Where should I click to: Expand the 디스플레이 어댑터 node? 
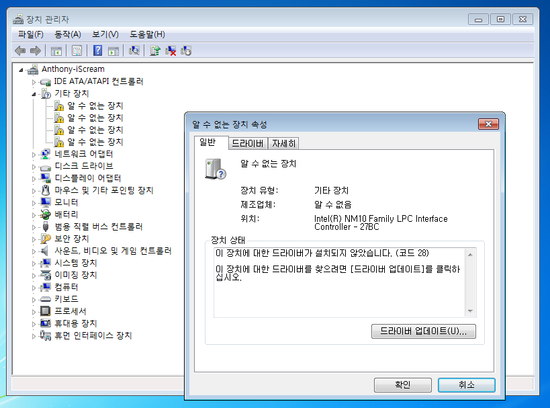click(34, 179)
